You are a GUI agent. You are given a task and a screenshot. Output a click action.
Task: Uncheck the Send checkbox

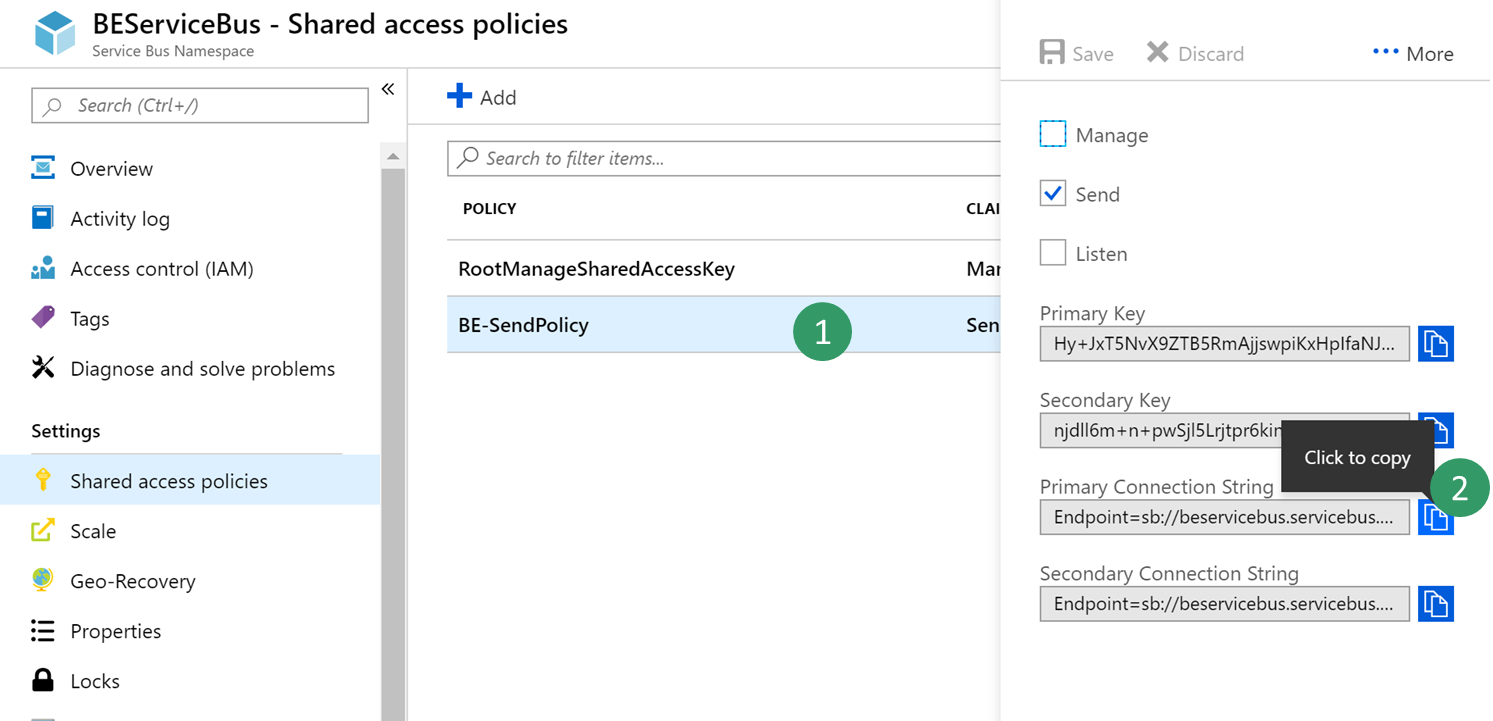click(1053, 193)
